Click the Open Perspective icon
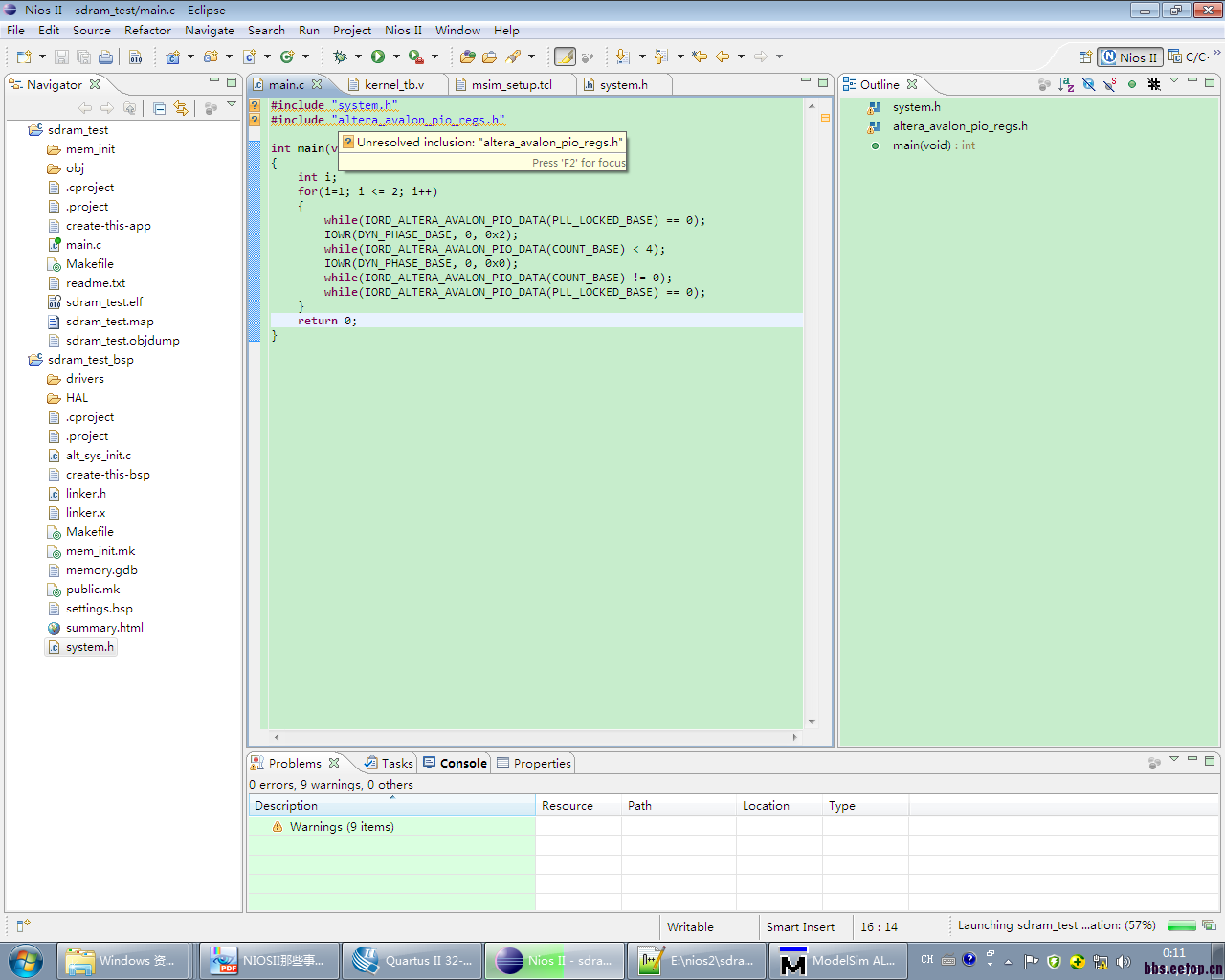1225x980 pixels. [x=1085, y=57]
